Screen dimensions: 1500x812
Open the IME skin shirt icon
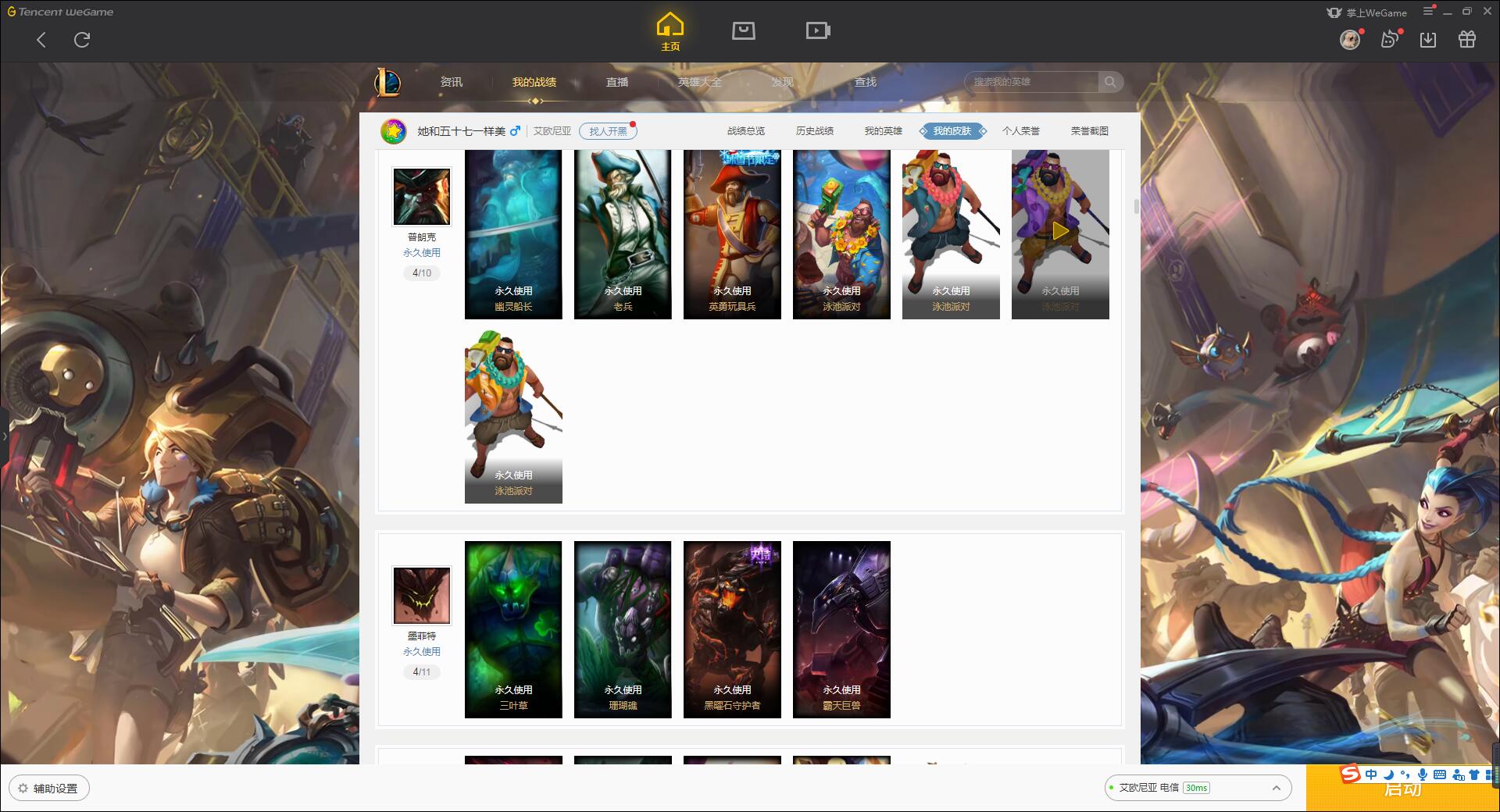1474,775
